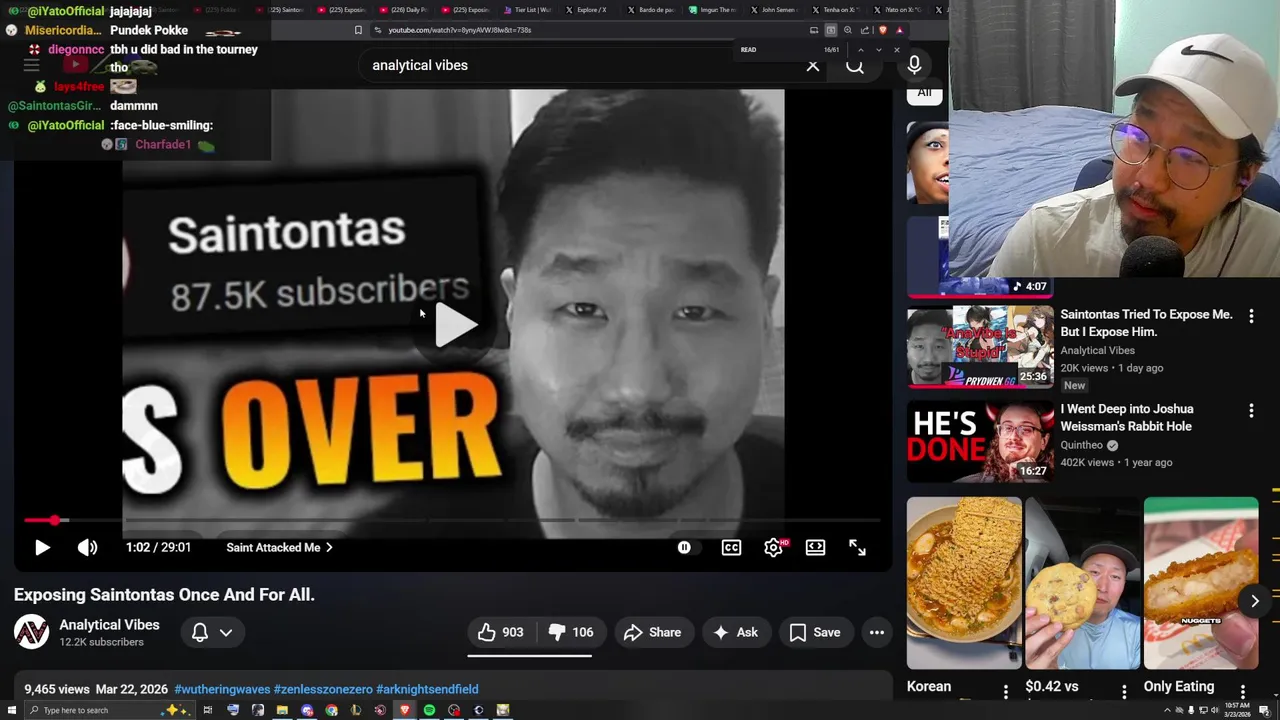The width and height of the screenshot is (1280, 720).
Task: Switch to the 'Tier List' browser tab
Action: [528, 10]
